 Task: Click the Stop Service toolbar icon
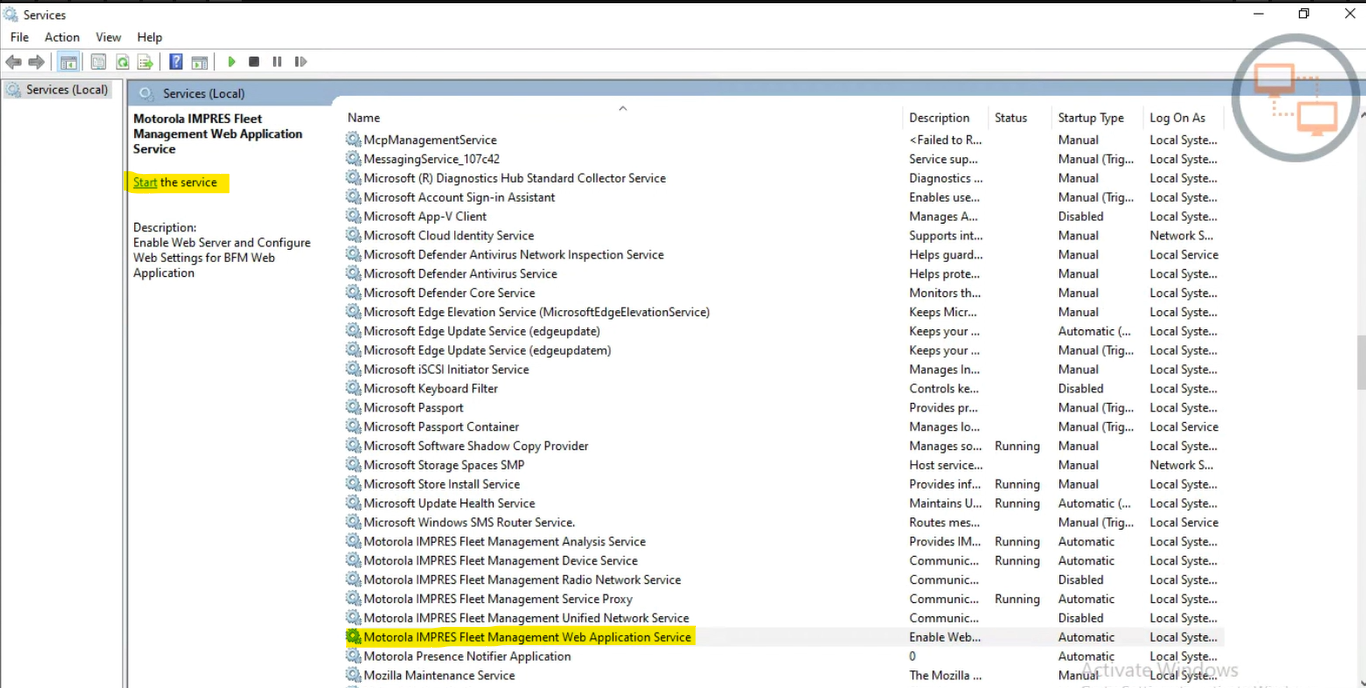click(x=254, y=62)
